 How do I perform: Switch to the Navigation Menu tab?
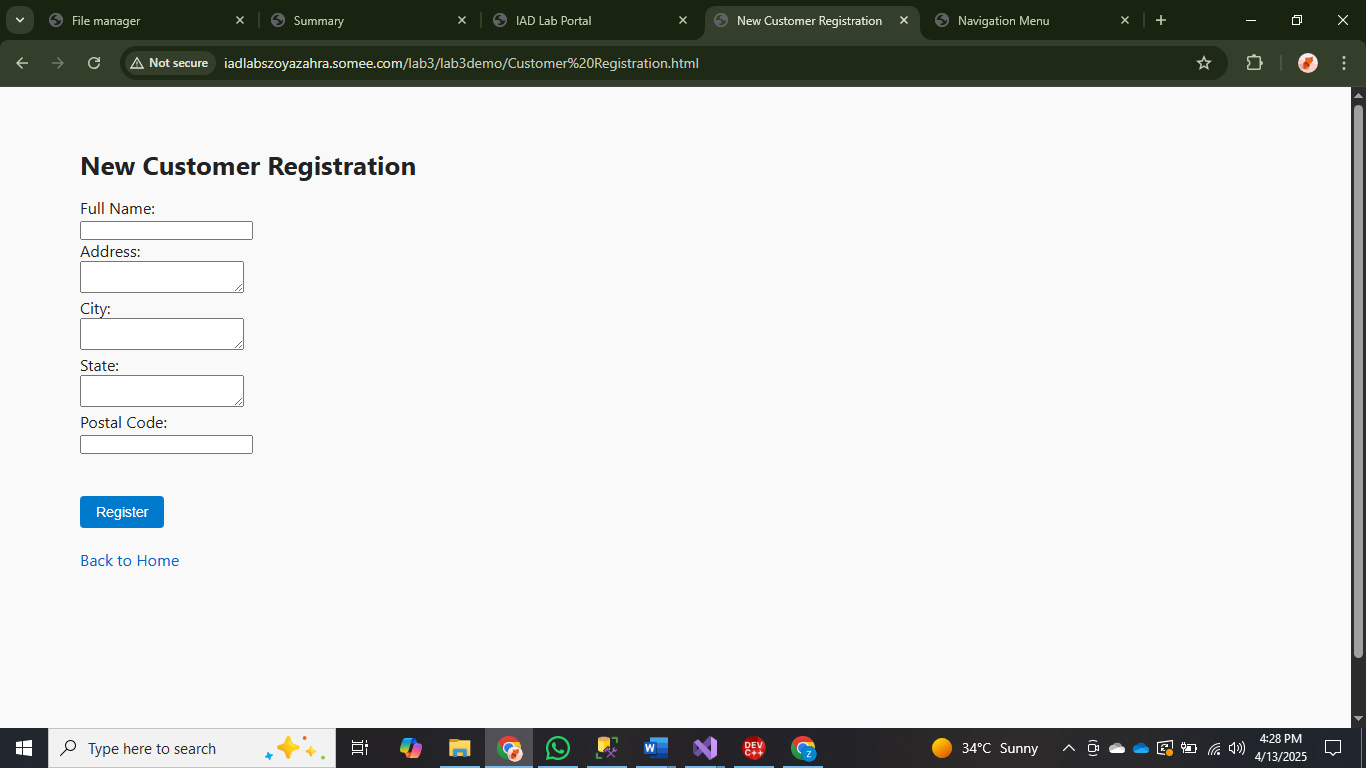point(1032,20)
